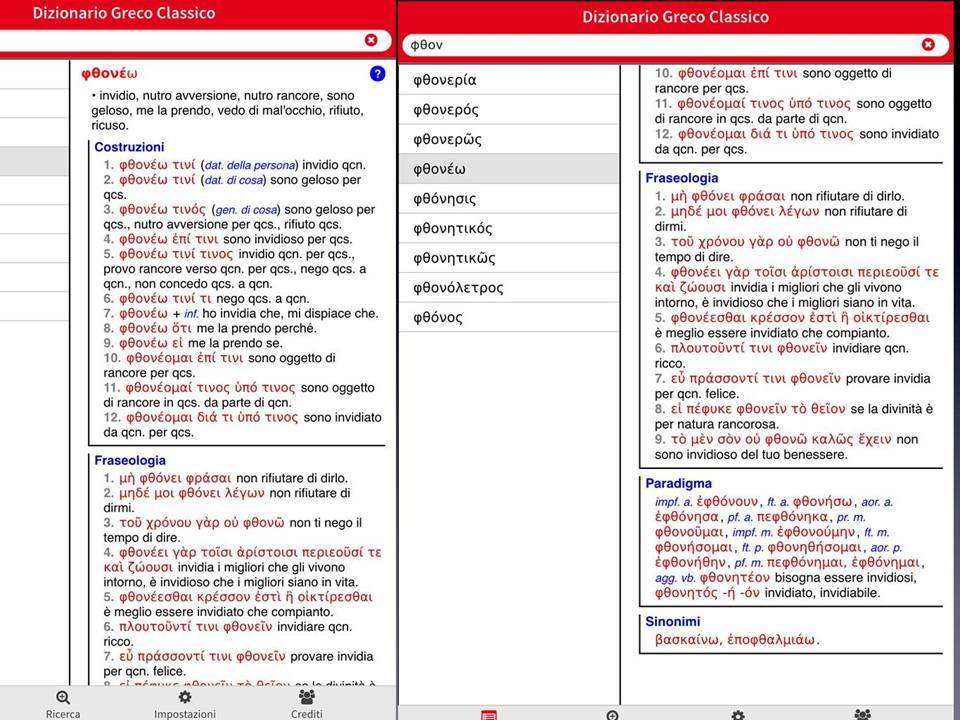
Task: Click construction 'φθονέω ὅτι'
Action: click(x=155, y=328)
